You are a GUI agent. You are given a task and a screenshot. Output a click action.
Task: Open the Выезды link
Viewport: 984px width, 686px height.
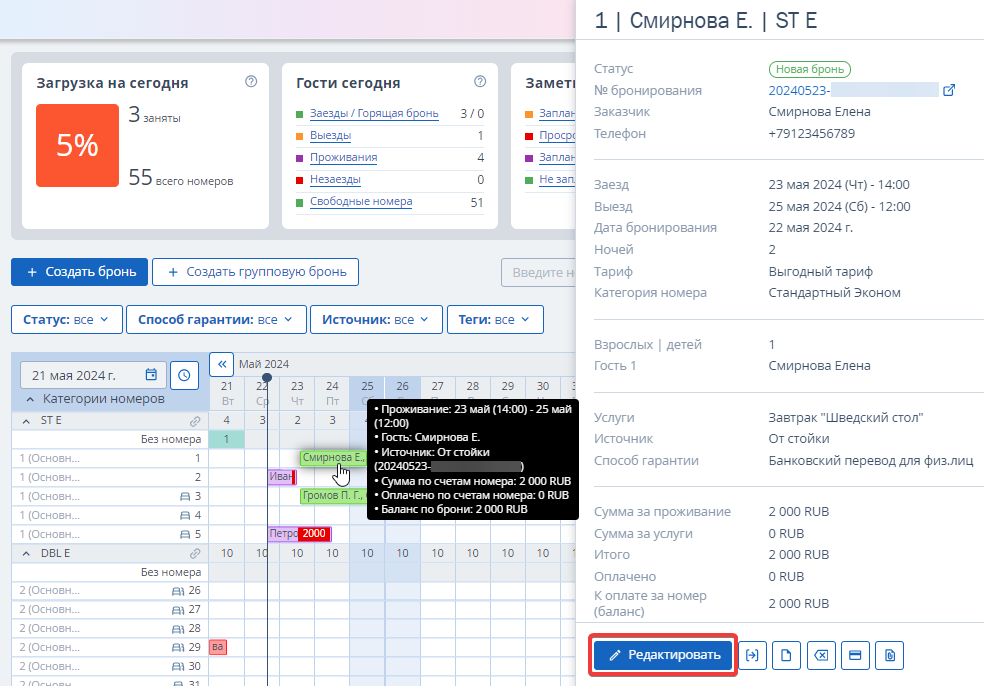coord(331,136)
